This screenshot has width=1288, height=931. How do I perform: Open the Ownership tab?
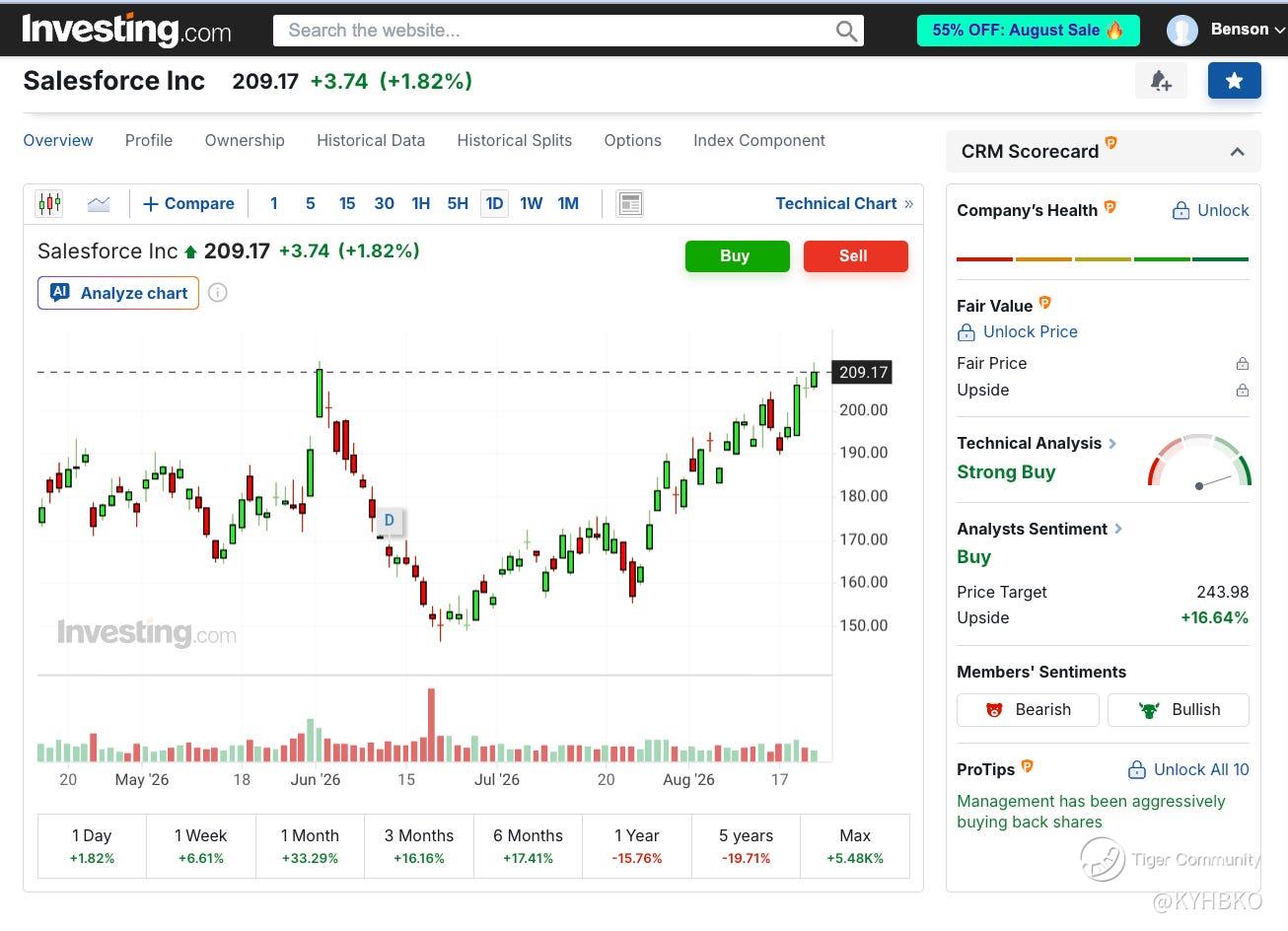pos(245,141)
